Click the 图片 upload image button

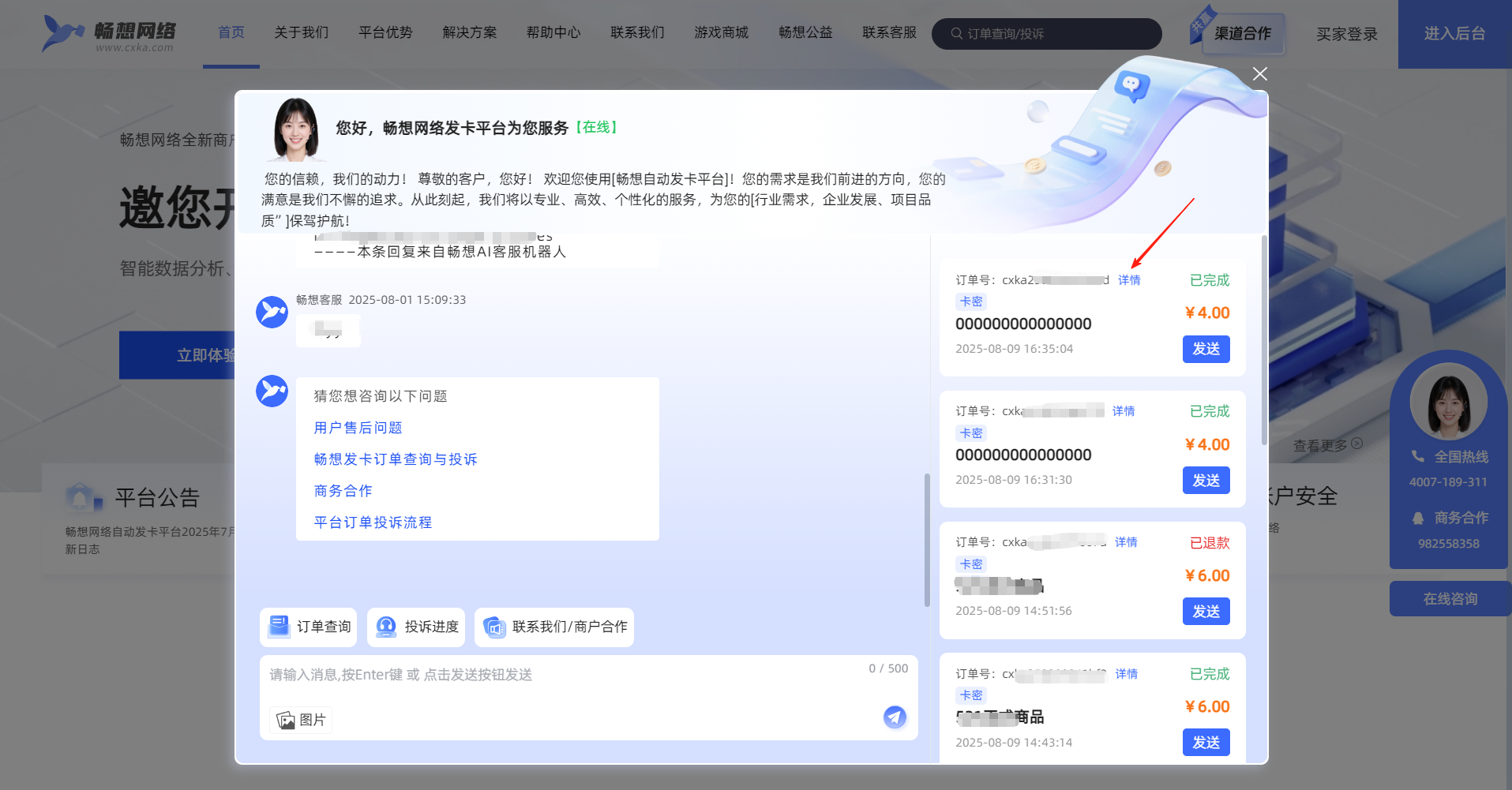[x=301, y=720]
